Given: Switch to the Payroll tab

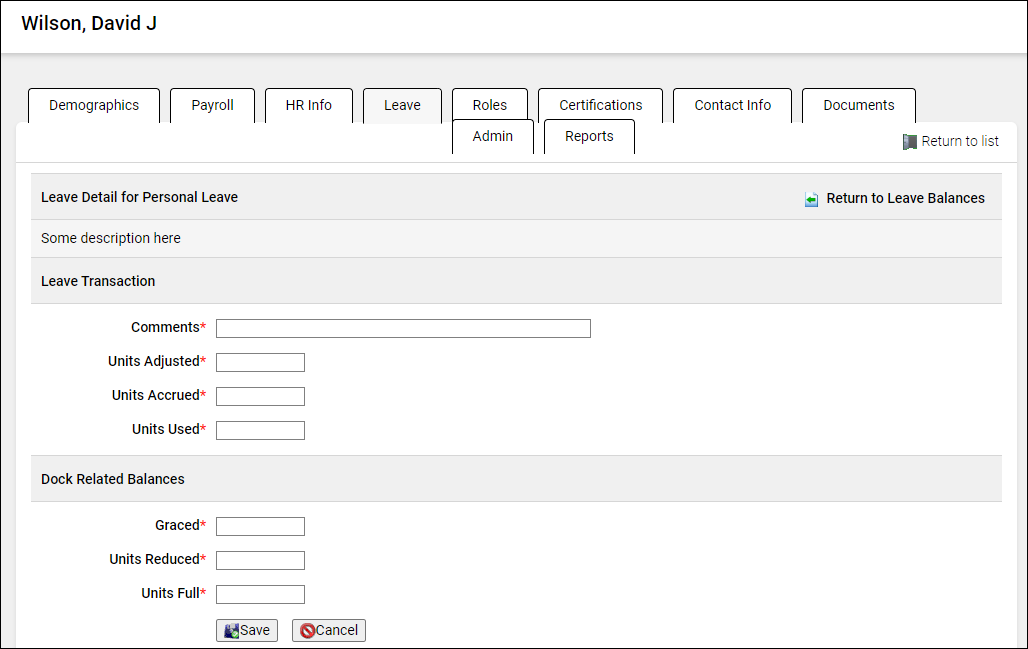Looking at the screenshot, I should 212,105.
